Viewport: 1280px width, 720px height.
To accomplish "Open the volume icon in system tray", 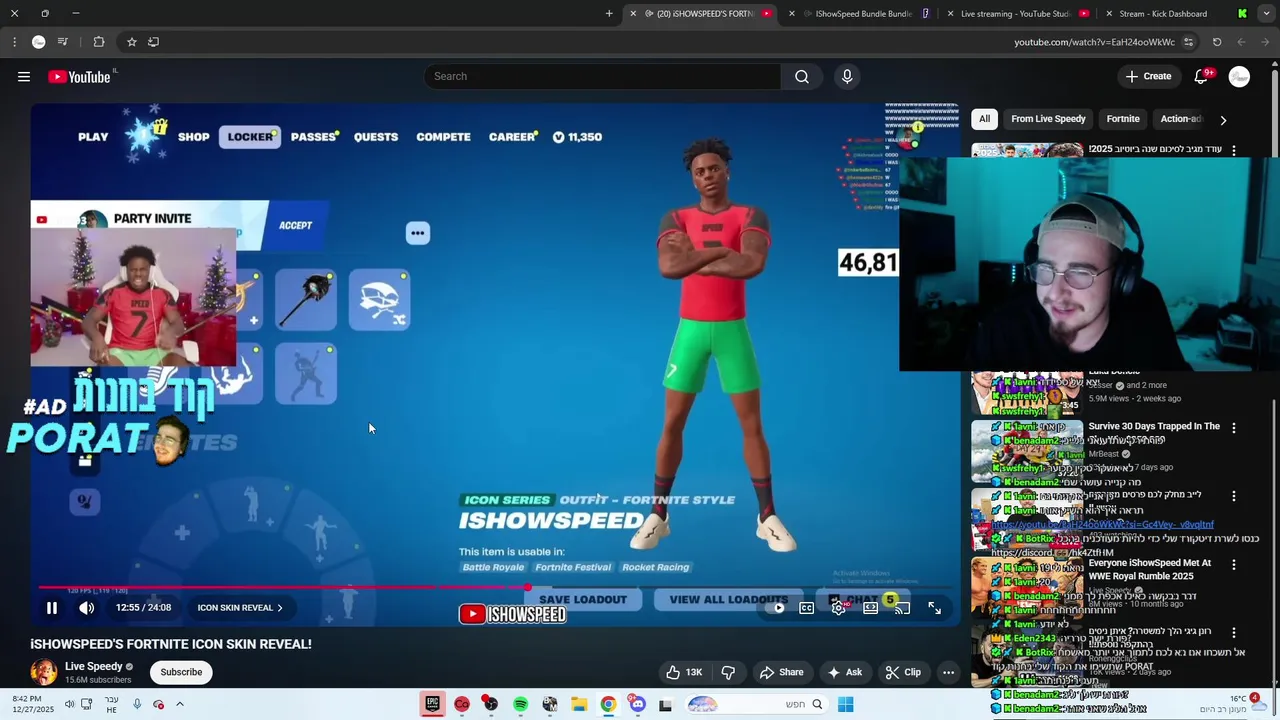I will (x=69, y=704).
